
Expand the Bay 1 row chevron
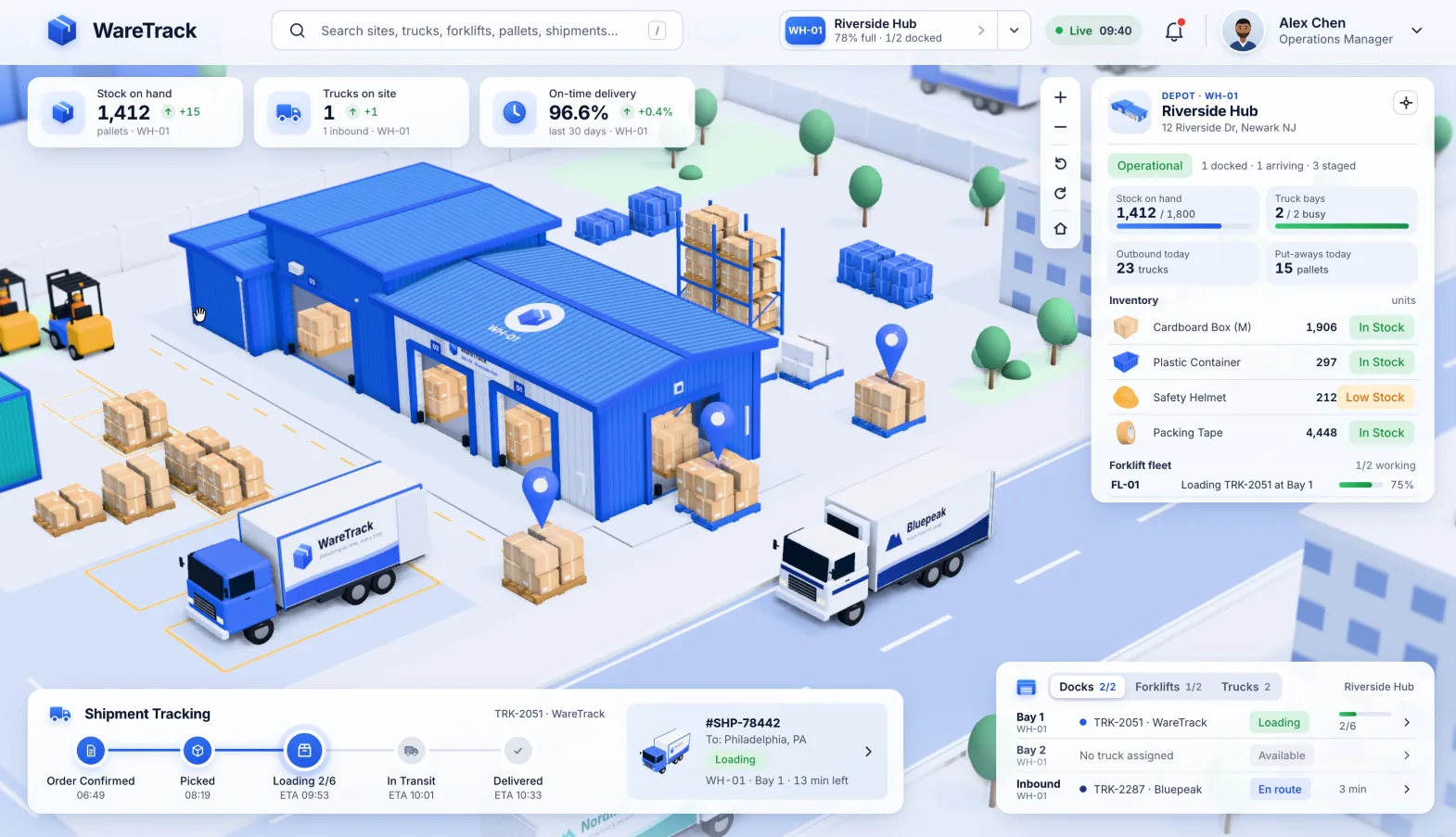1407,722
